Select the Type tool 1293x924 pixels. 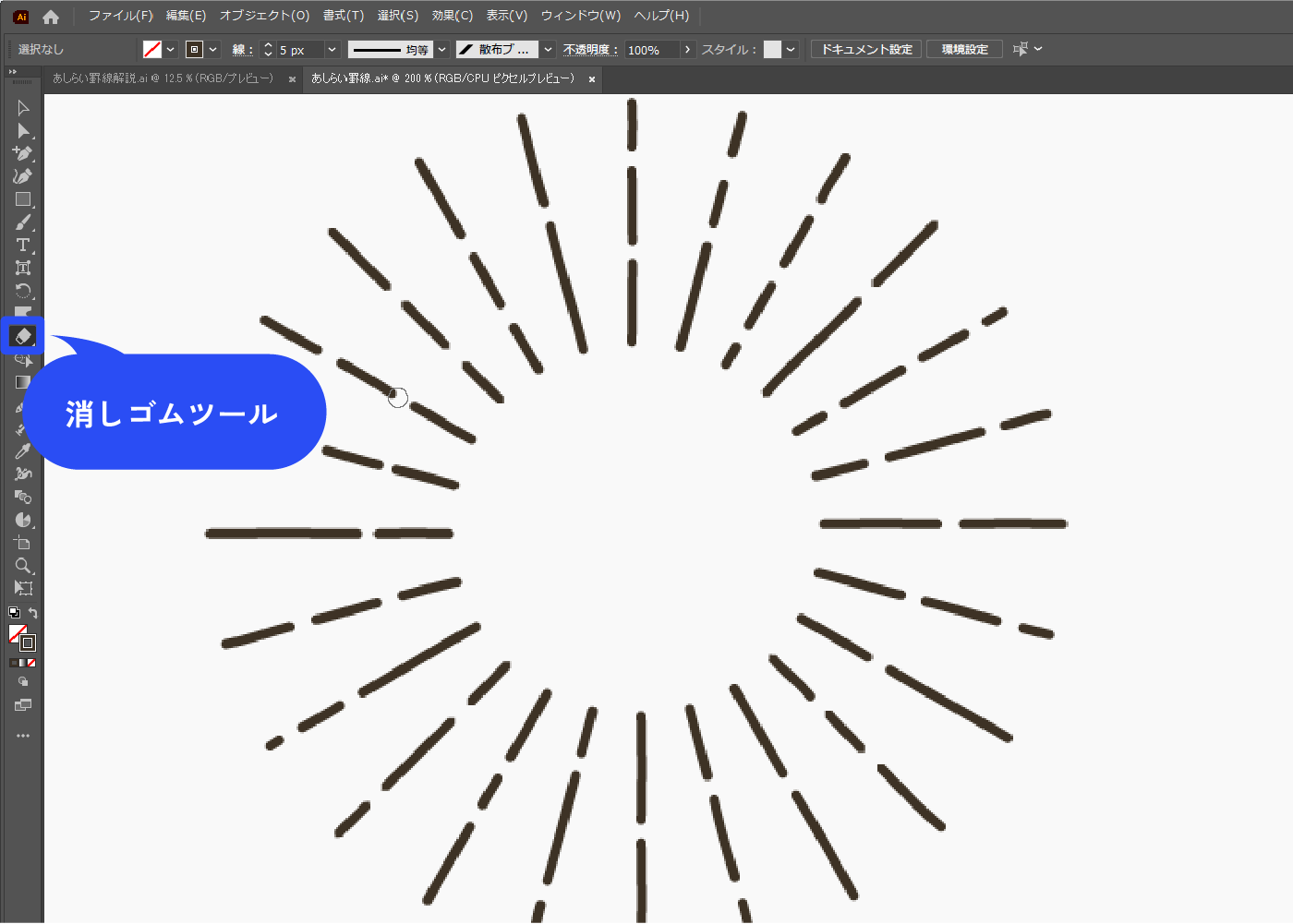click(23, 246)
